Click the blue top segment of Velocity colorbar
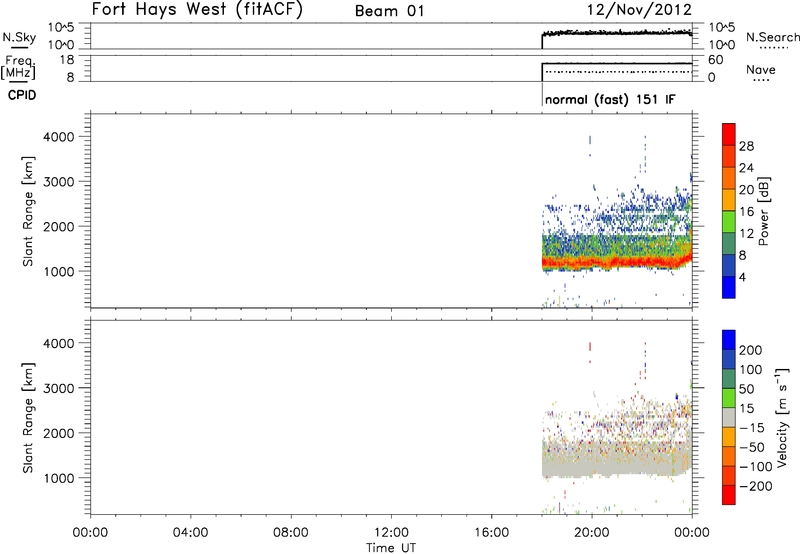The width and height of the screenshot is (800, 554). point(729,340)
